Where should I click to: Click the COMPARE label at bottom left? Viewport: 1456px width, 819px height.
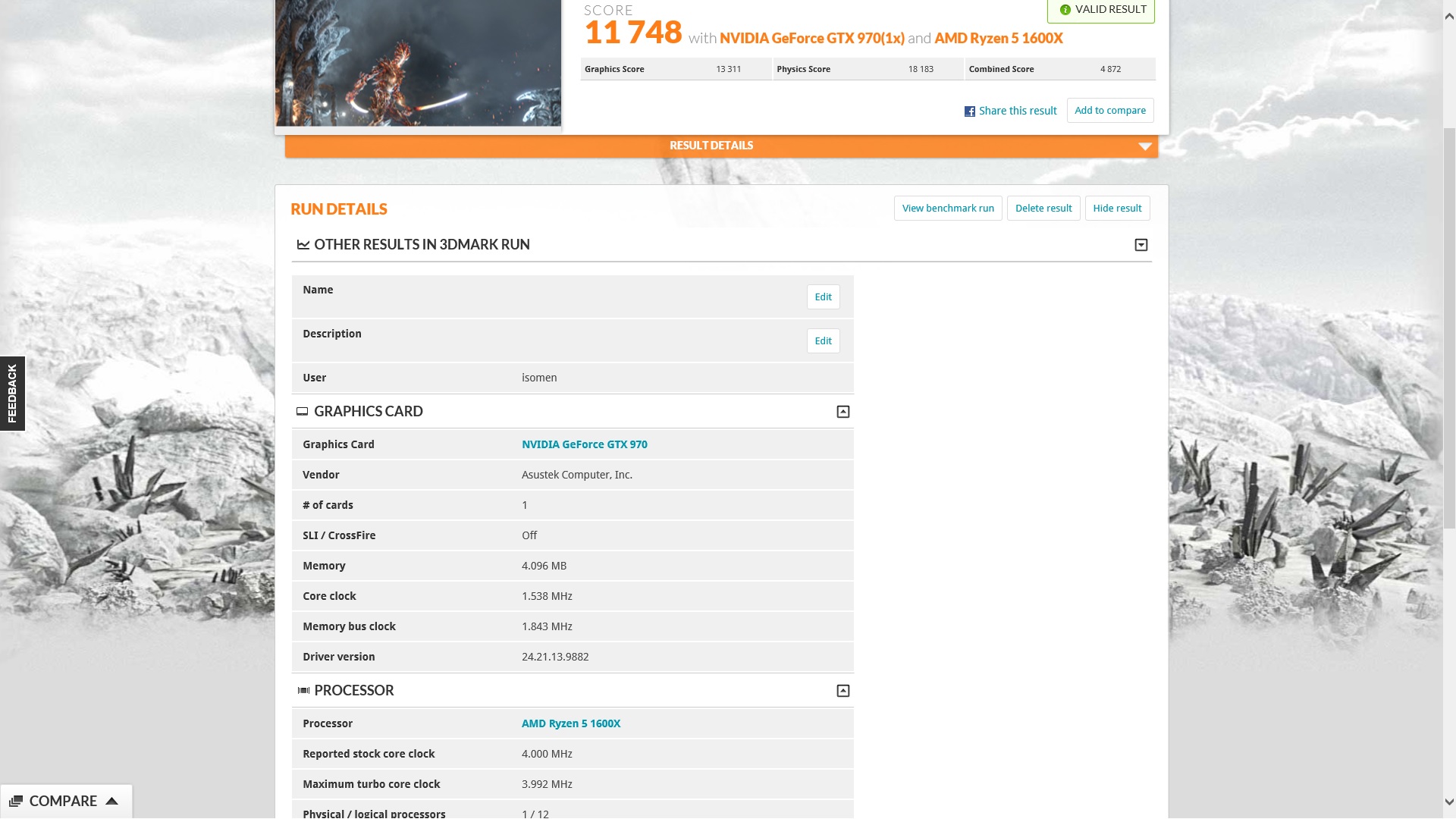tap(63, 802)
